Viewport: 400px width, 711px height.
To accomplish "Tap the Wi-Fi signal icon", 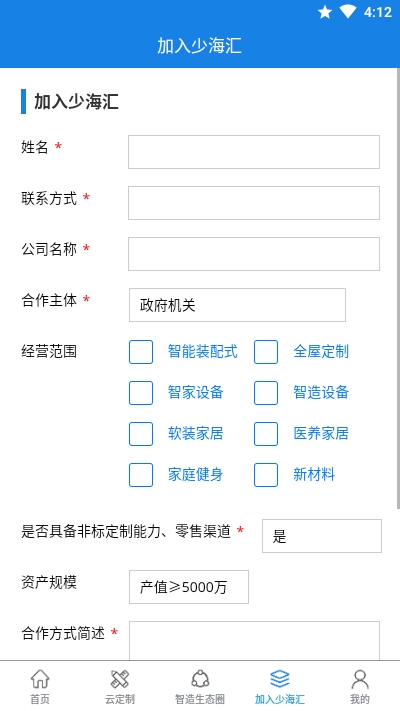I will point(348,12).
